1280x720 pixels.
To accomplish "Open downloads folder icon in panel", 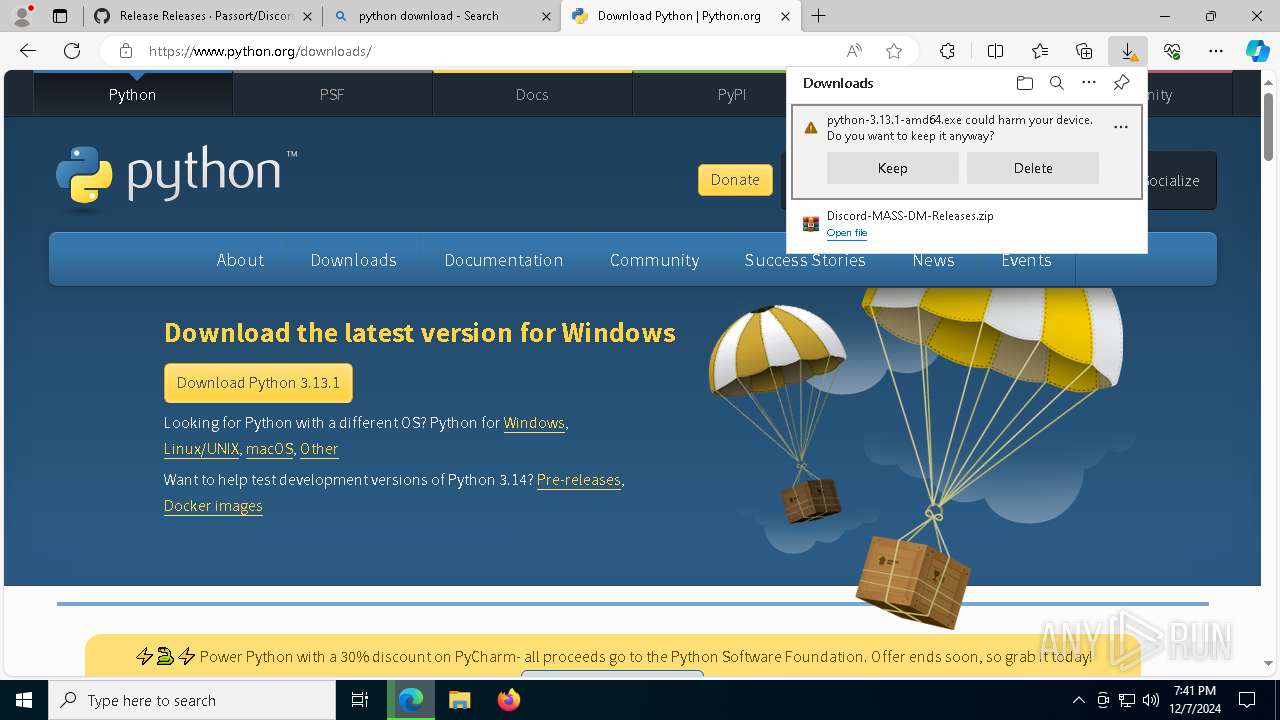I will pos(1024,83).
